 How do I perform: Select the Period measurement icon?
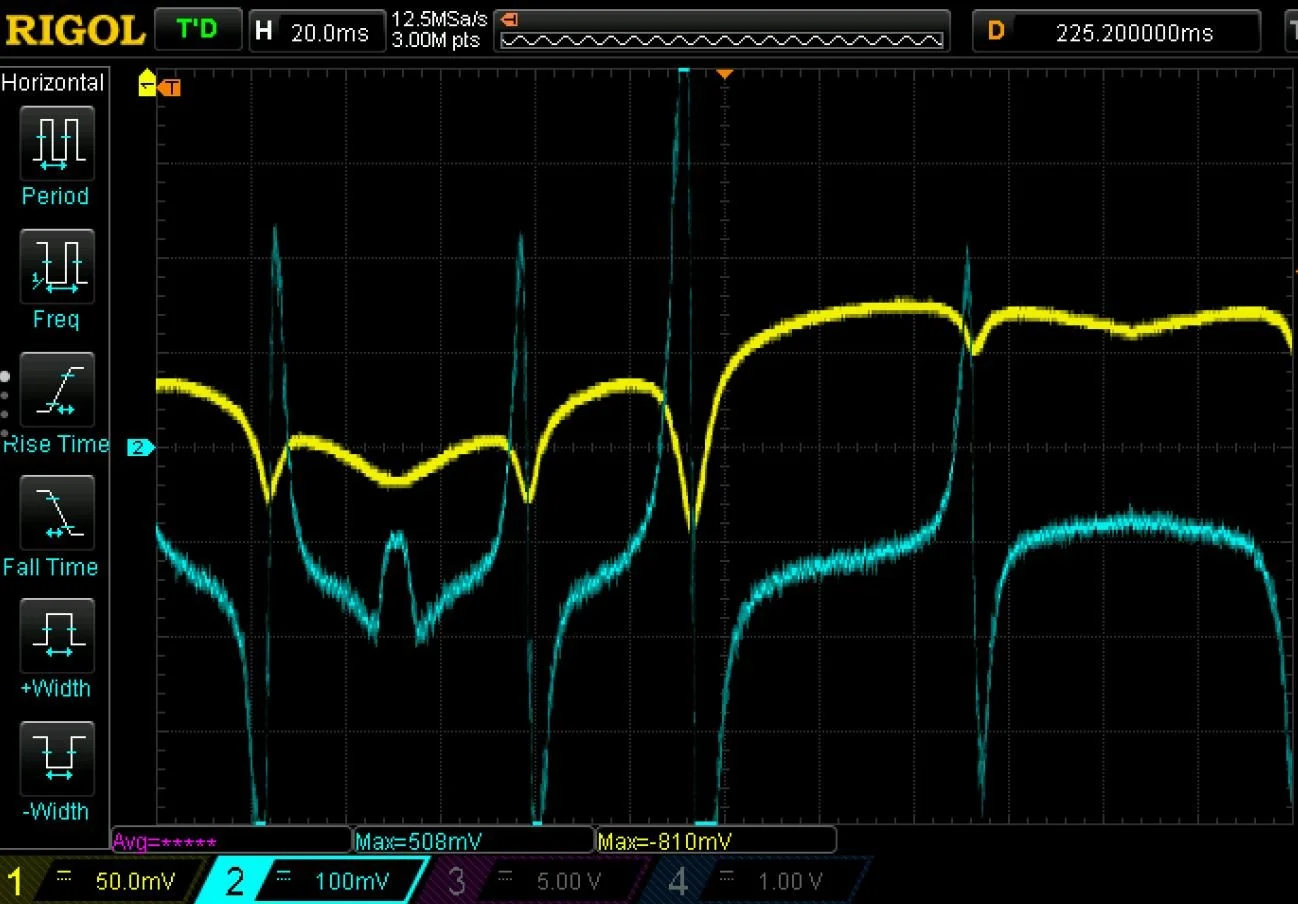[57, 144]
